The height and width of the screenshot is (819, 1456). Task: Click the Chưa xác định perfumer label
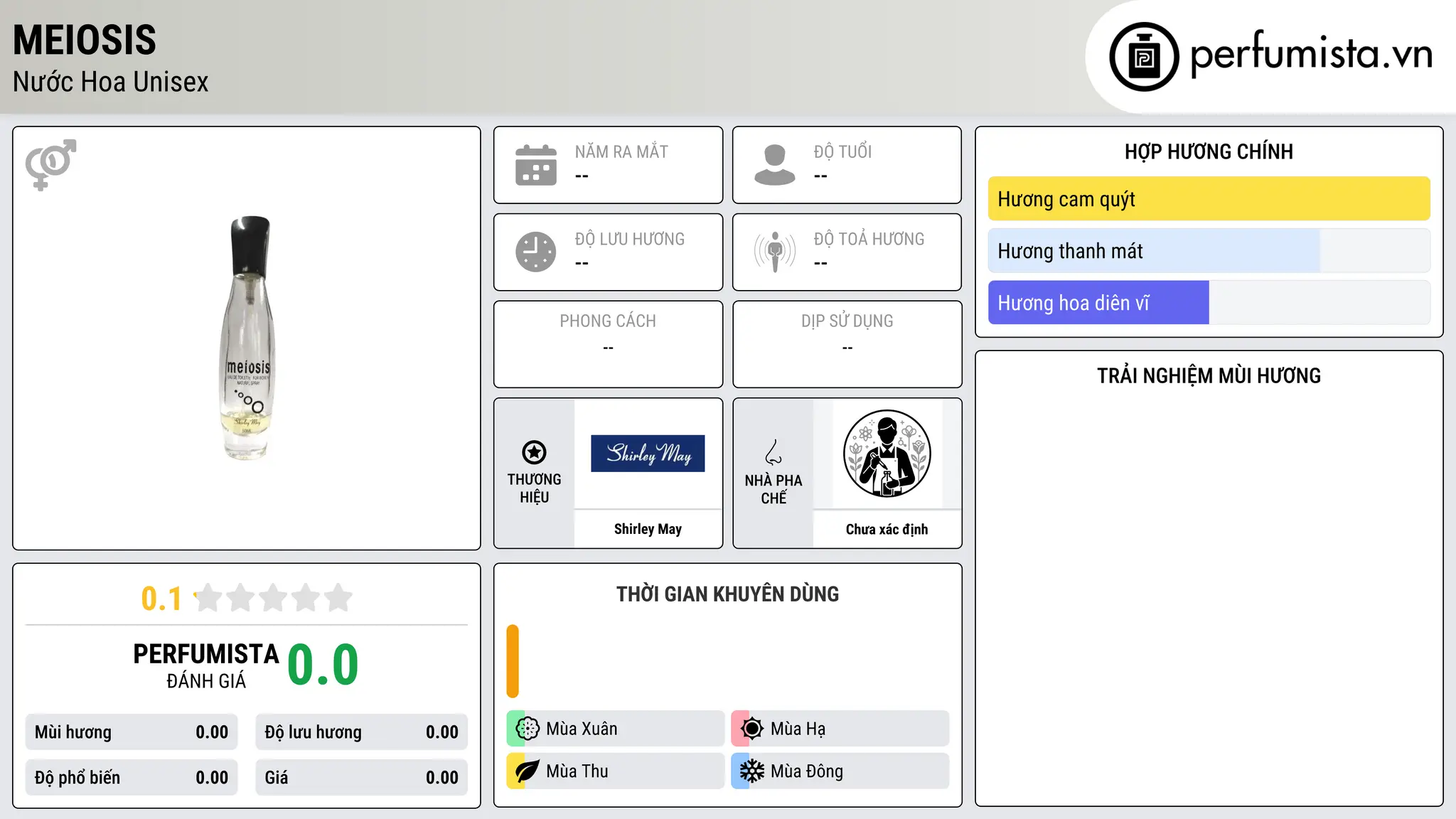point(887,529)
